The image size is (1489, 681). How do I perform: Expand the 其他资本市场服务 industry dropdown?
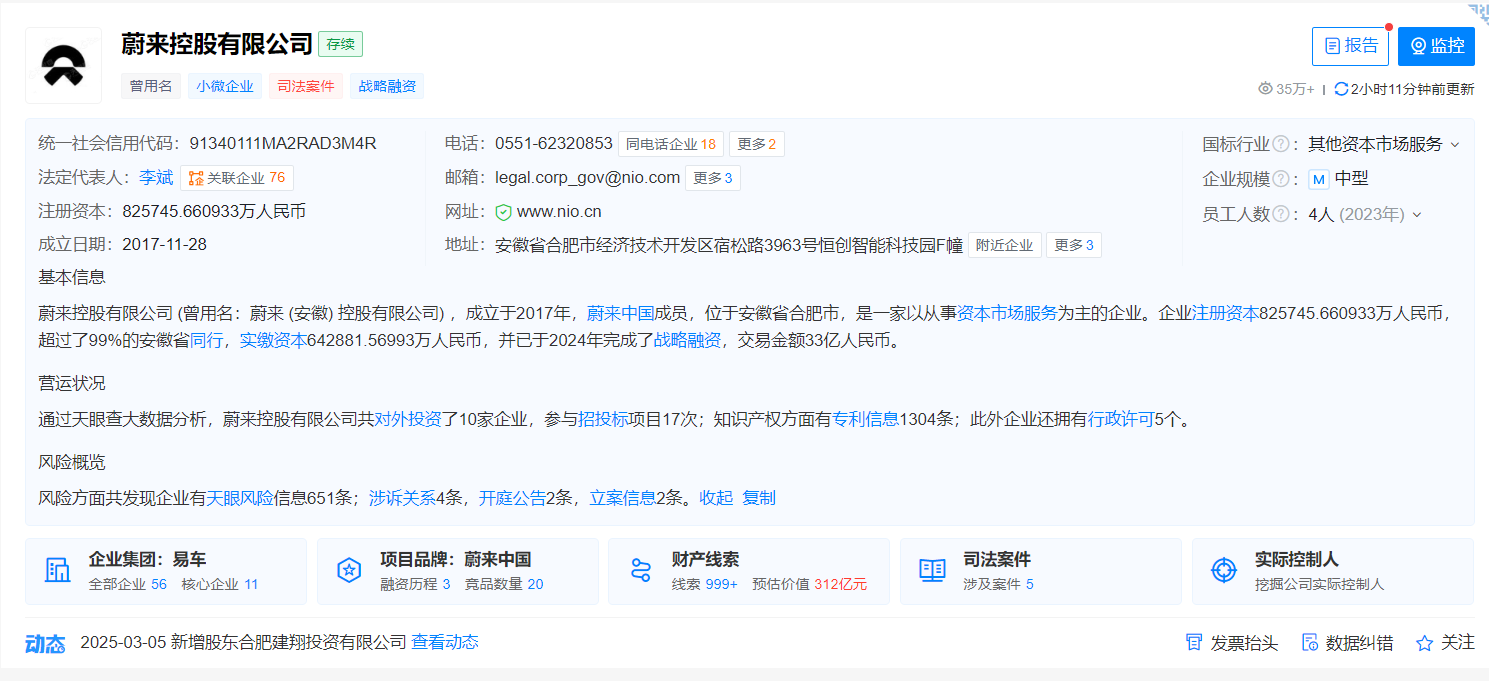(1455, 145)
